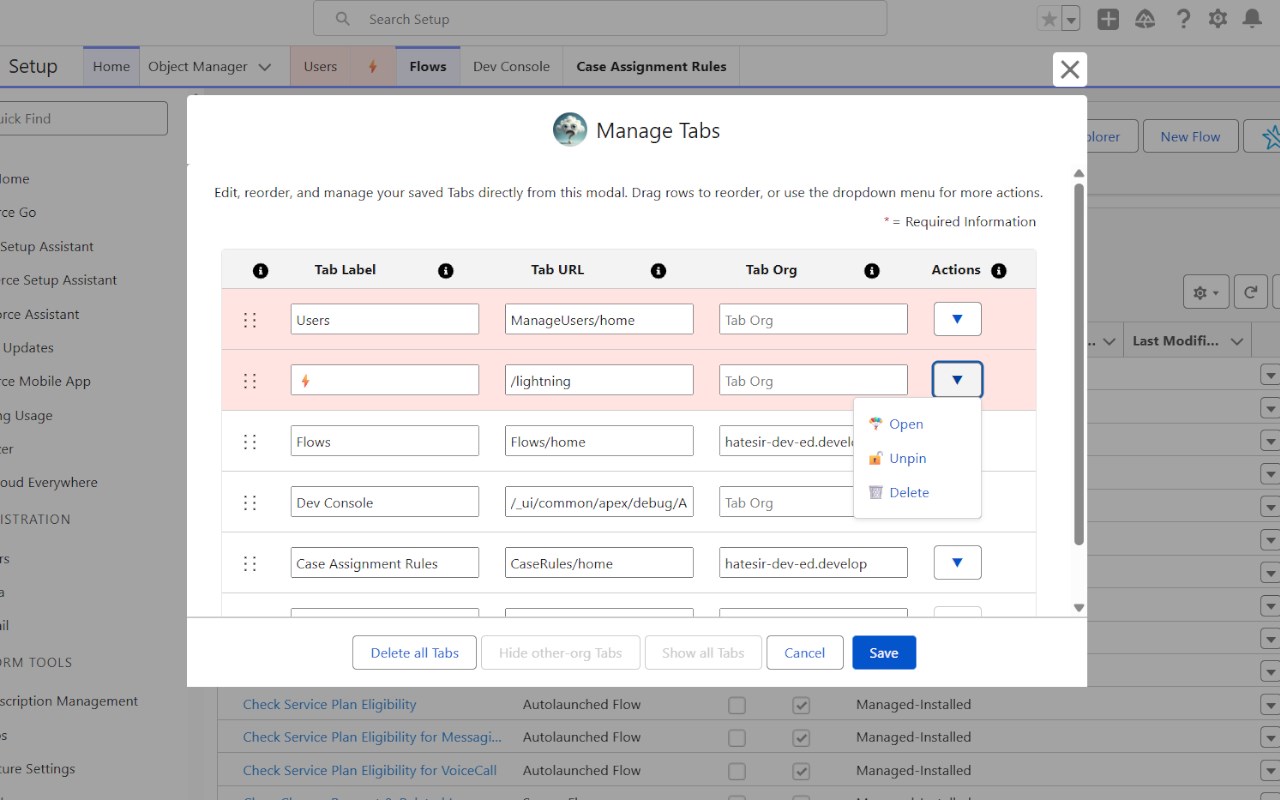Close the Manage Tabs modal with X
1280x800 pixels.
coord(1069,69)
